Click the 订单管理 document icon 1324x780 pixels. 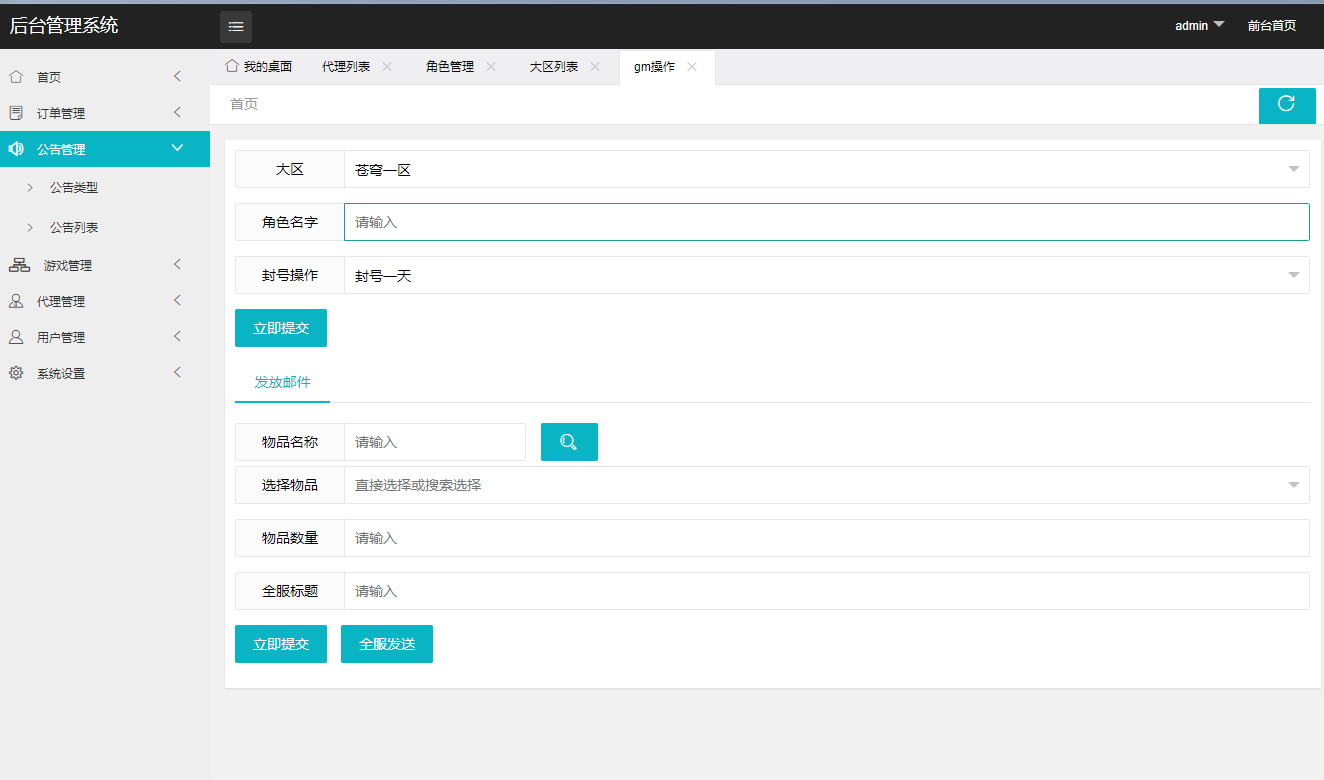[16, 113]
